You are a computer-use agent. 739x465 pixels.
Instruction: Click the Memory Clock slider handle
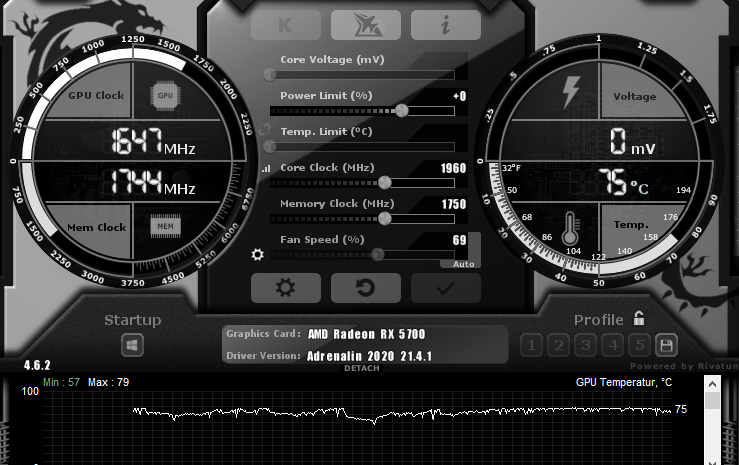(x=385, y=219)
